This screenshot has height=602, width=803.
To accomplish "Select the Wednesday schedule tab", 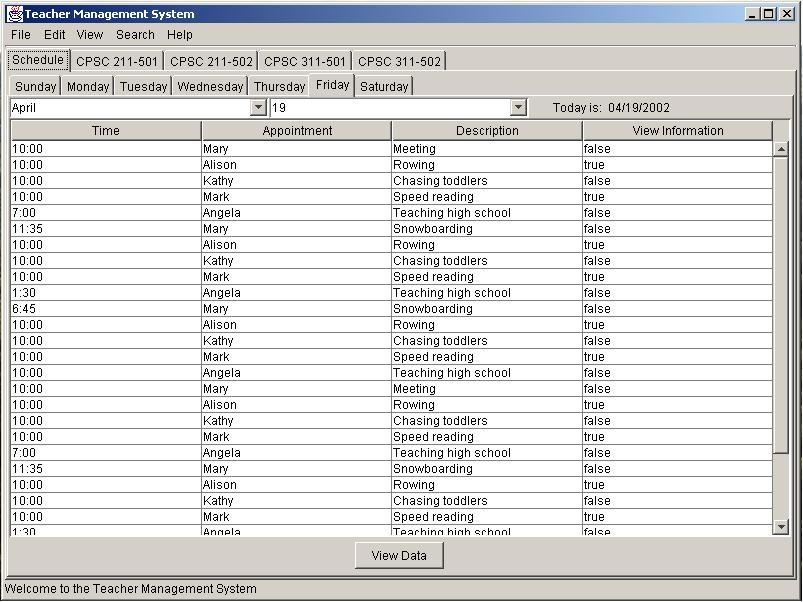I will tap(209, 86).
